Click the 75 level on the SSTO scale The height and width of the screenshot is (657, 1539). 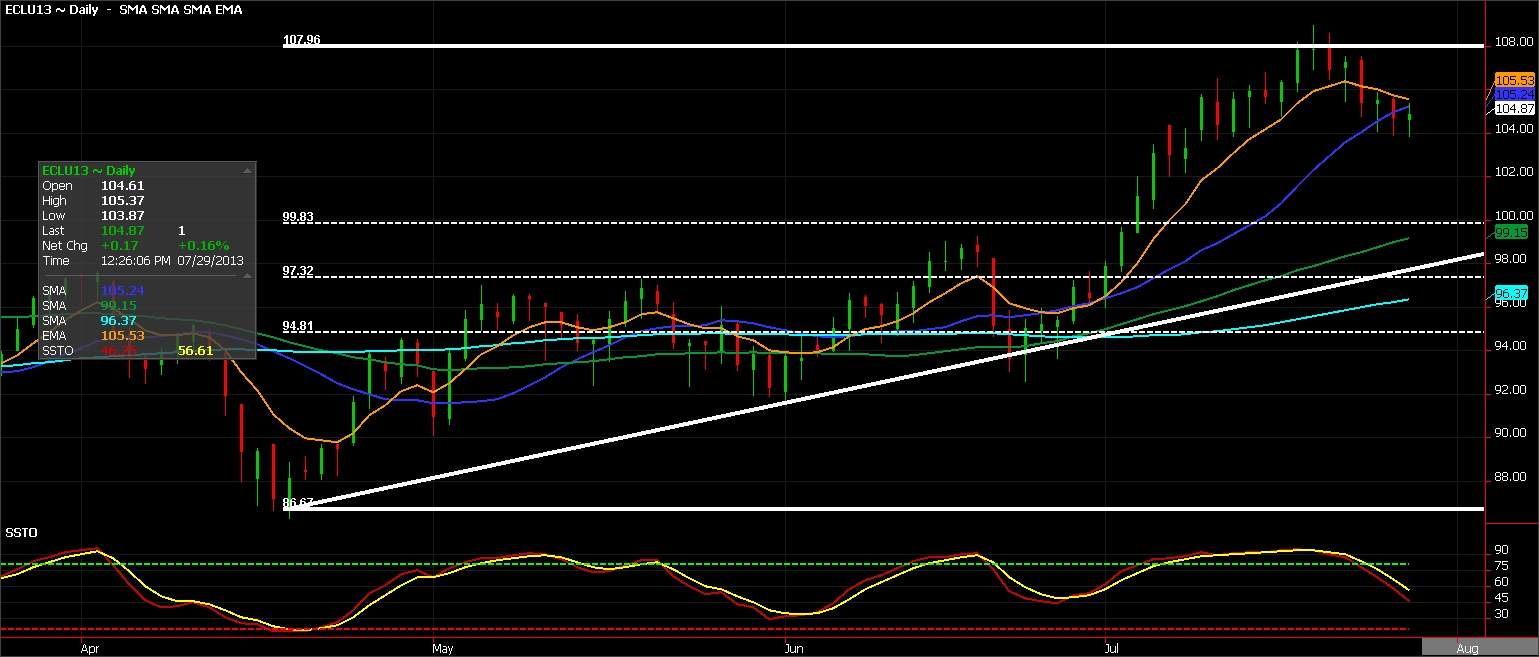click(x=1501, y=565)
